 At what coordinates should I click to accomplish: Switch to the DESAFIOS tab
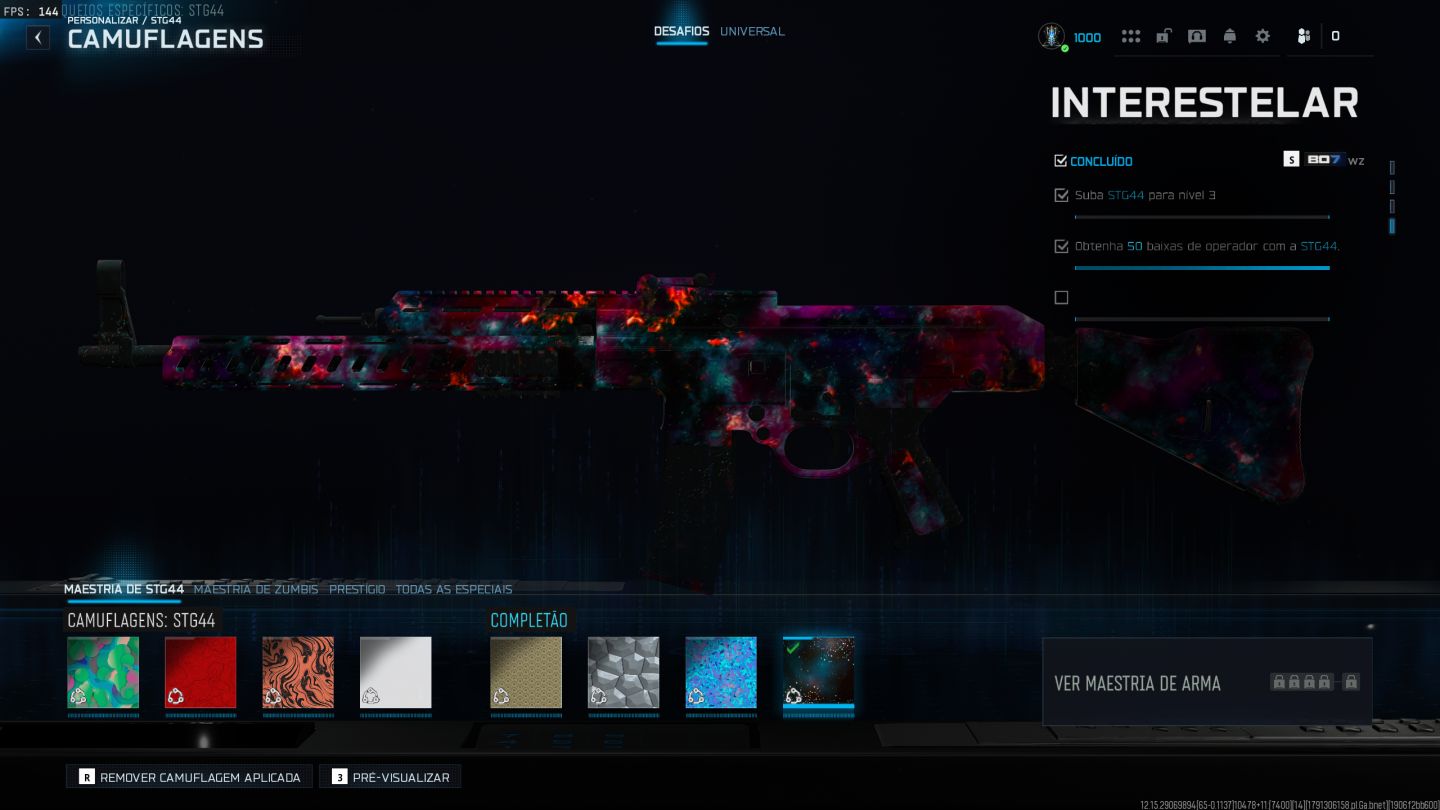[x=682, y=31]
